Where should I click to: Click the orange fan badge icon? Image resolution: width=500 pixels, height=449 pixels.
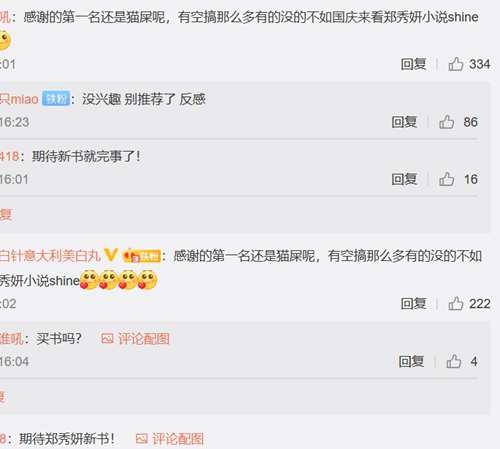(x=141, y=256)
